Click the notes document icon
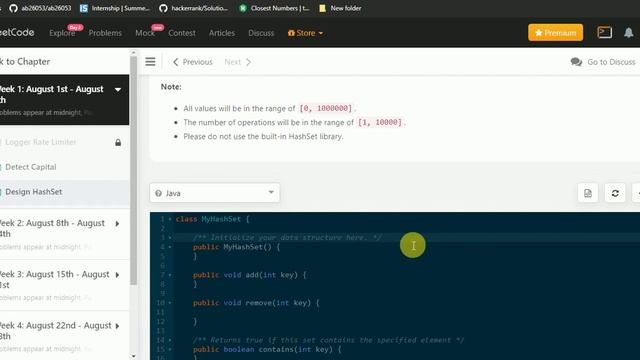This screenshot has height=360, width=640. point(588,193)
